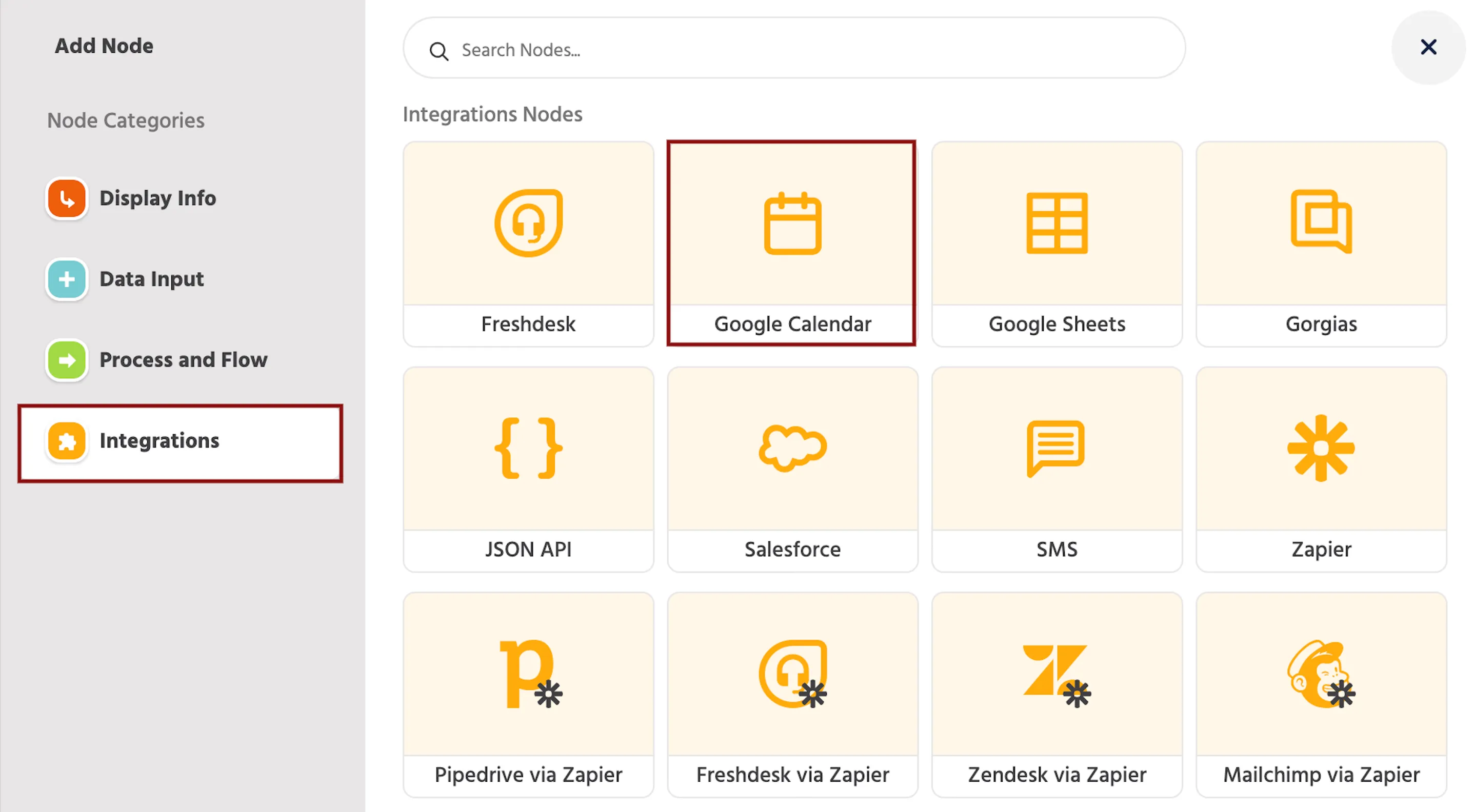Pick the Pipedrive via Zapier icon

tap(531, 674)
